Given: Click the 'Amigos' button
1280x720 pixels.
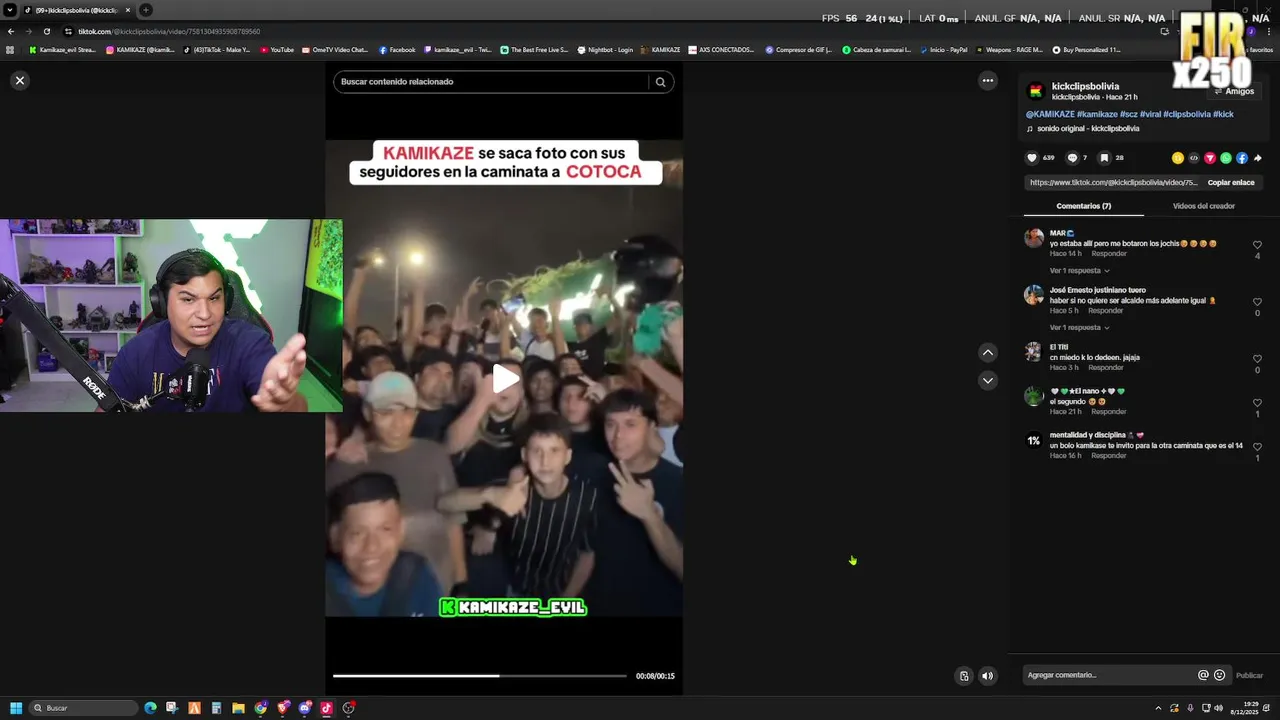Looking at the screenshot, I should 1234,91.
